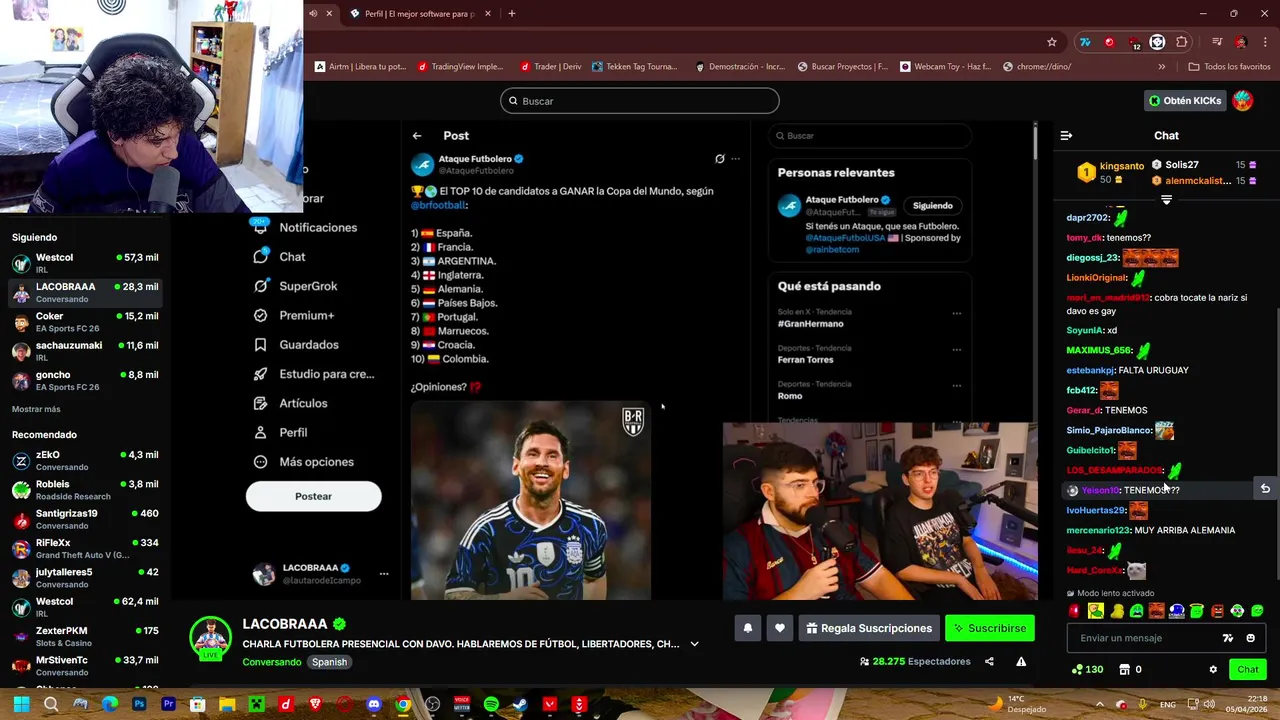This screenshot has height=720, width=1280.
Task: Collapse the chat panel using top-left chat icon
Action: 1066,135
